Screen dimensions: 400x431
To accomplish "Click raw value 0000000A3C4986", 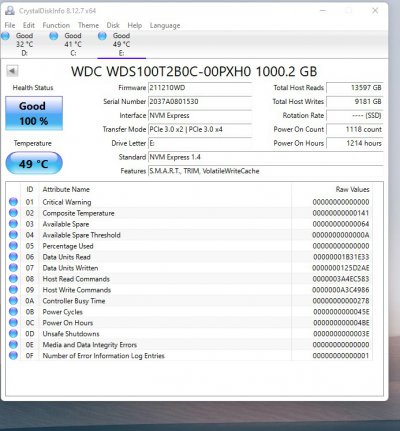I will coord(341,290).
